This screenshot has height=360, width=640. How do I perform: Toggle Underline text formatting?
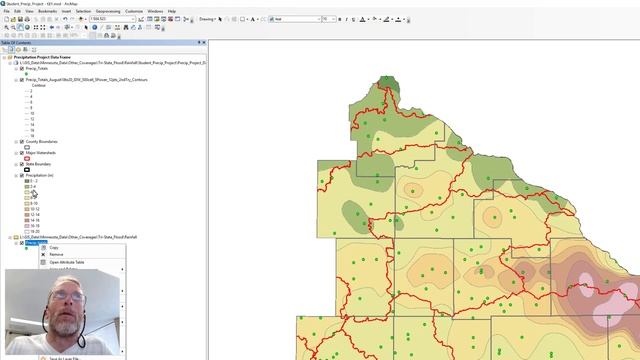pyautogui.click(x=353, y=19)
